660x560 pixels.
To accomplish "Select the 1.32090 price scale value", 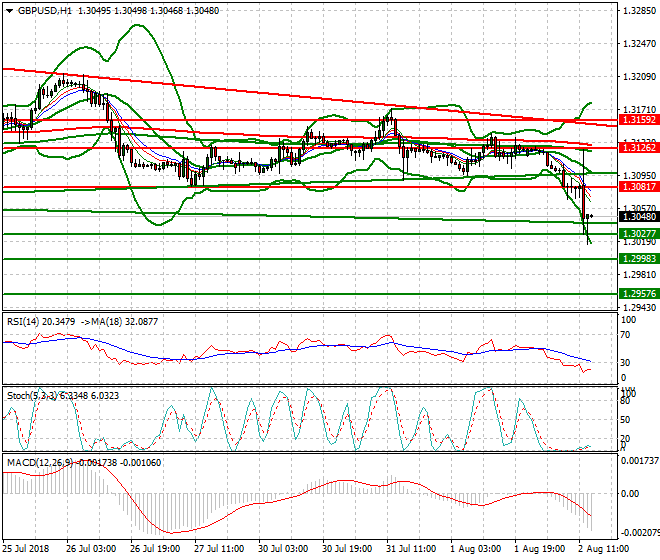I will pyautogui.click(x=639, y=77).
